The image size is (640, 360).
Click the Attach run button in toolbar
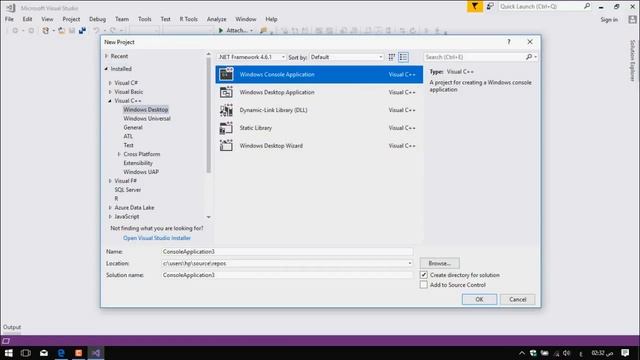click(236, 30)
